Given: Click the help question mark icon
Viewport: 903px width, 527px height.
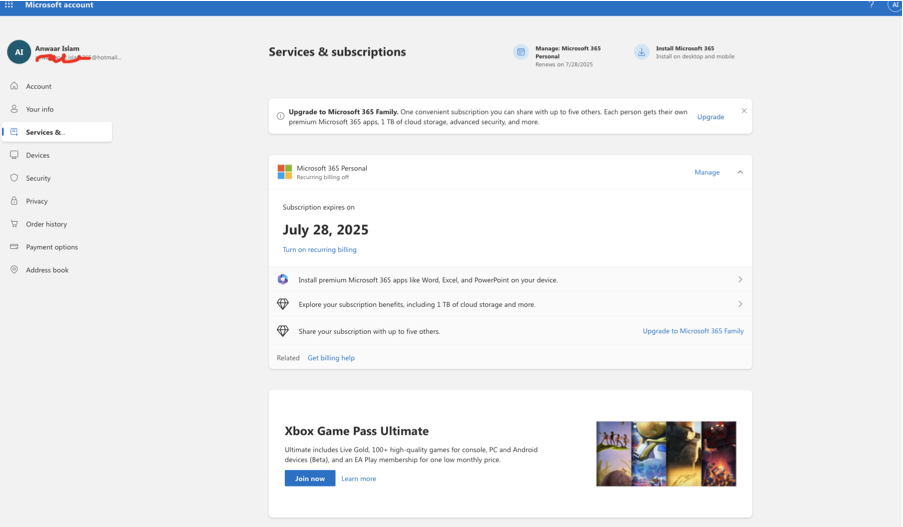Looking at the screenshot, I should click(x=871, y=5).
